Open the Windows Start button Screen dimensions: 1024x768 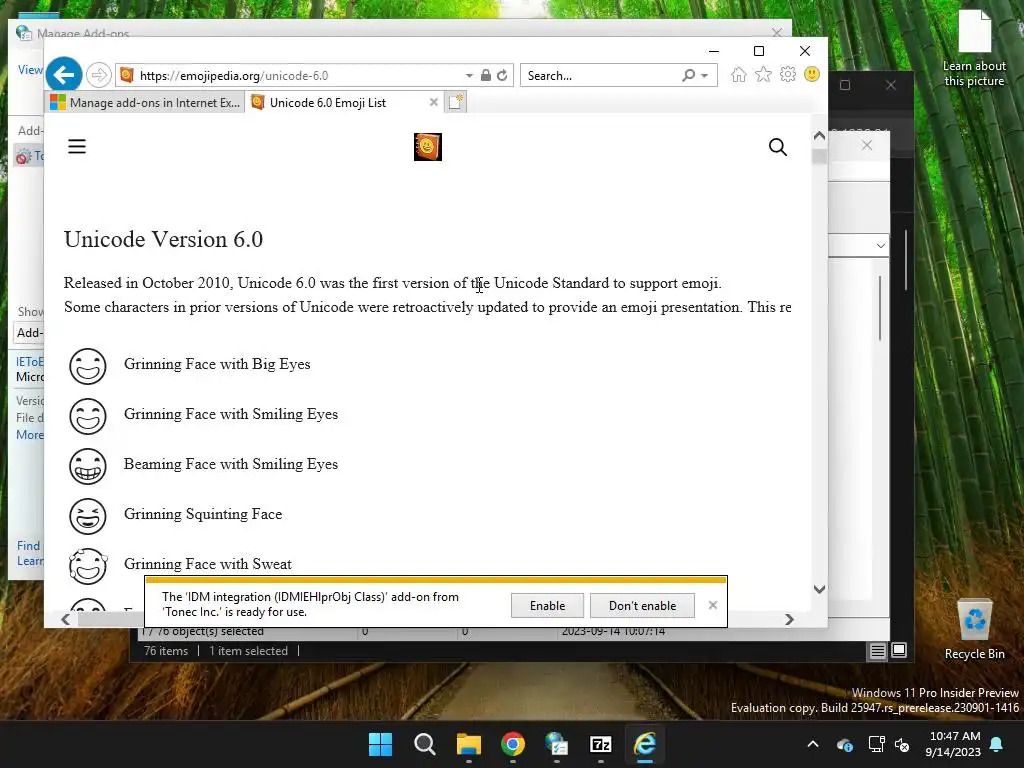click(x=380, y=744)
